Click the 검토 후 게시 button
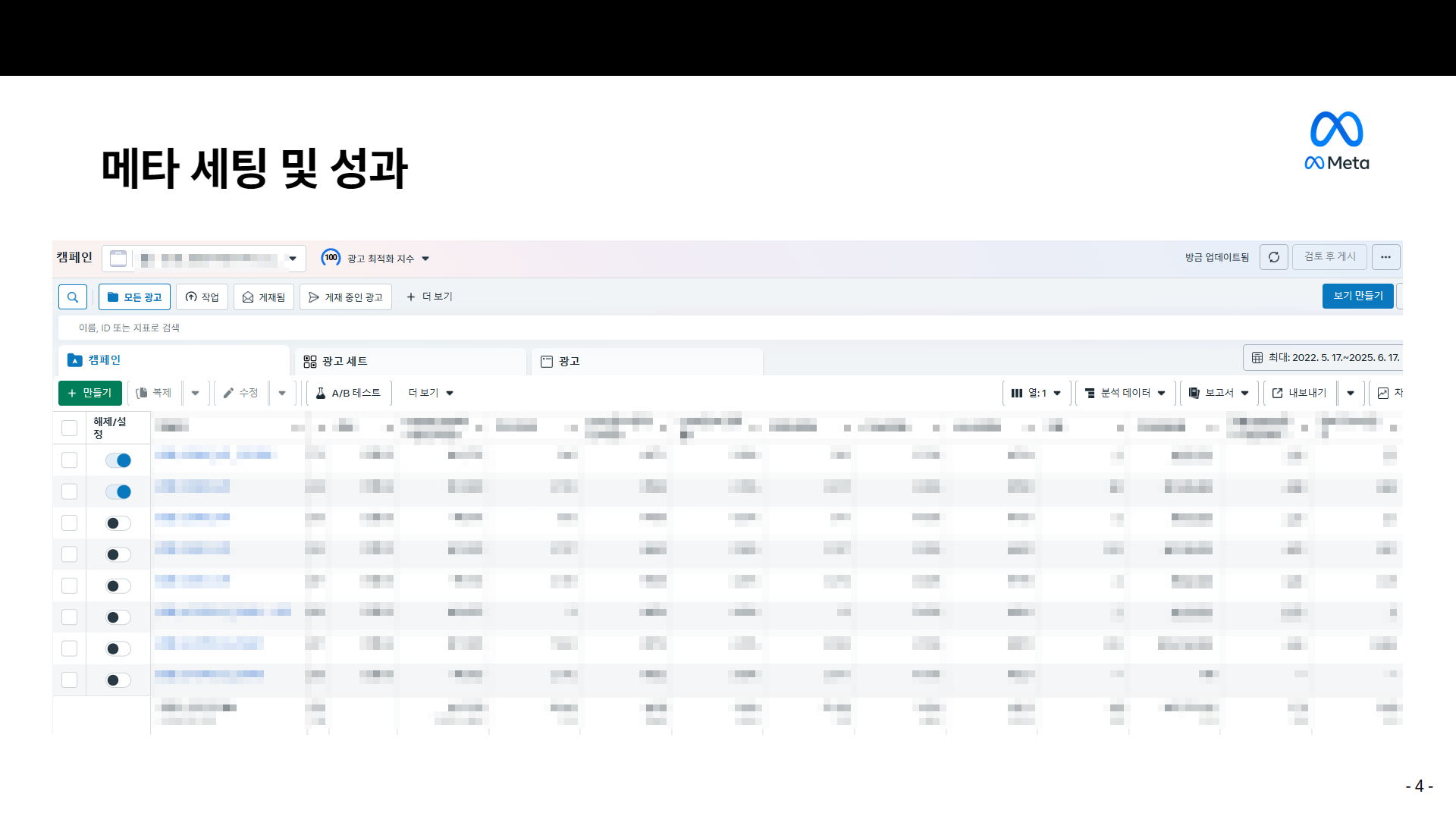This screenshot has height=819, width=1456. (x=1329, y=257)
